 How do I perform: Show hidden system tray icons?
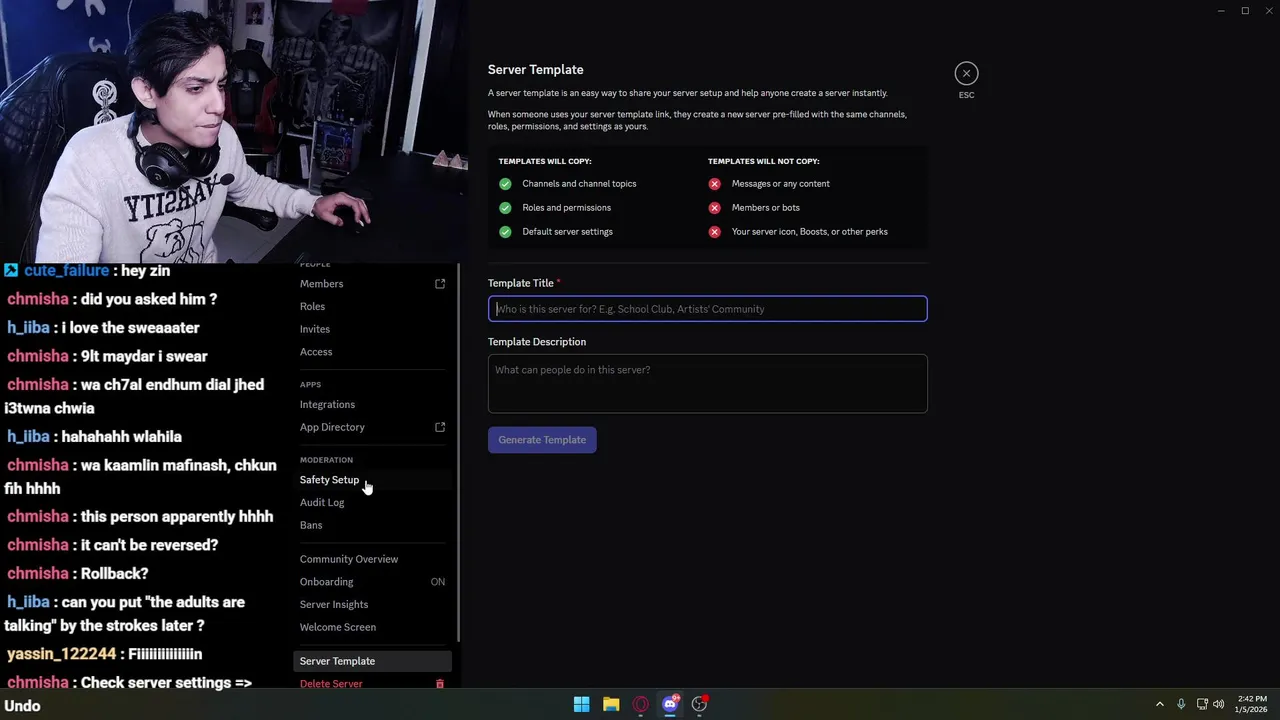tap(1159, 704)
